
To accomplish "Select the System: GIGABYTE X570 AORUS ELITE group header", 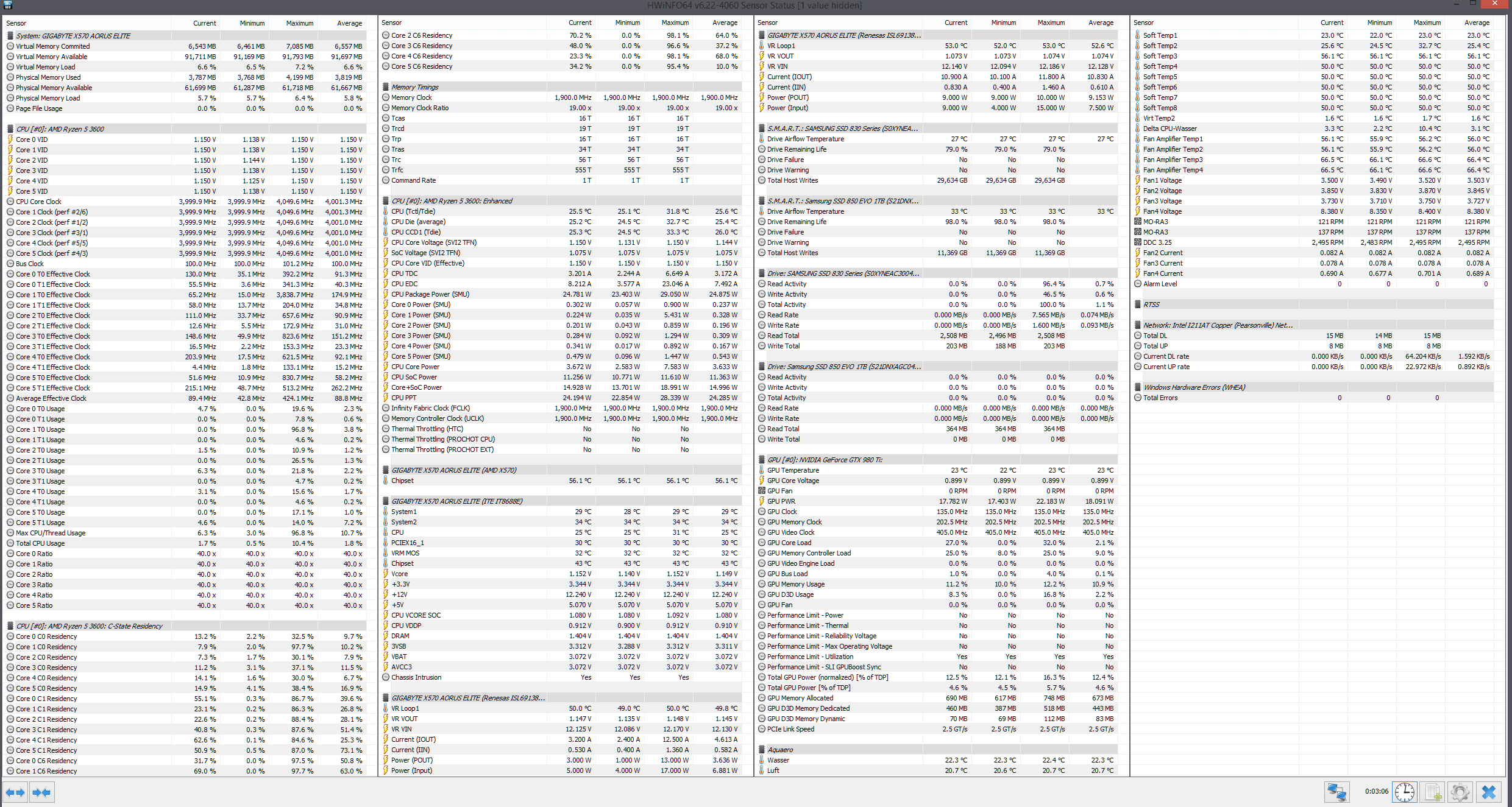I will click(x=186, y=36).
